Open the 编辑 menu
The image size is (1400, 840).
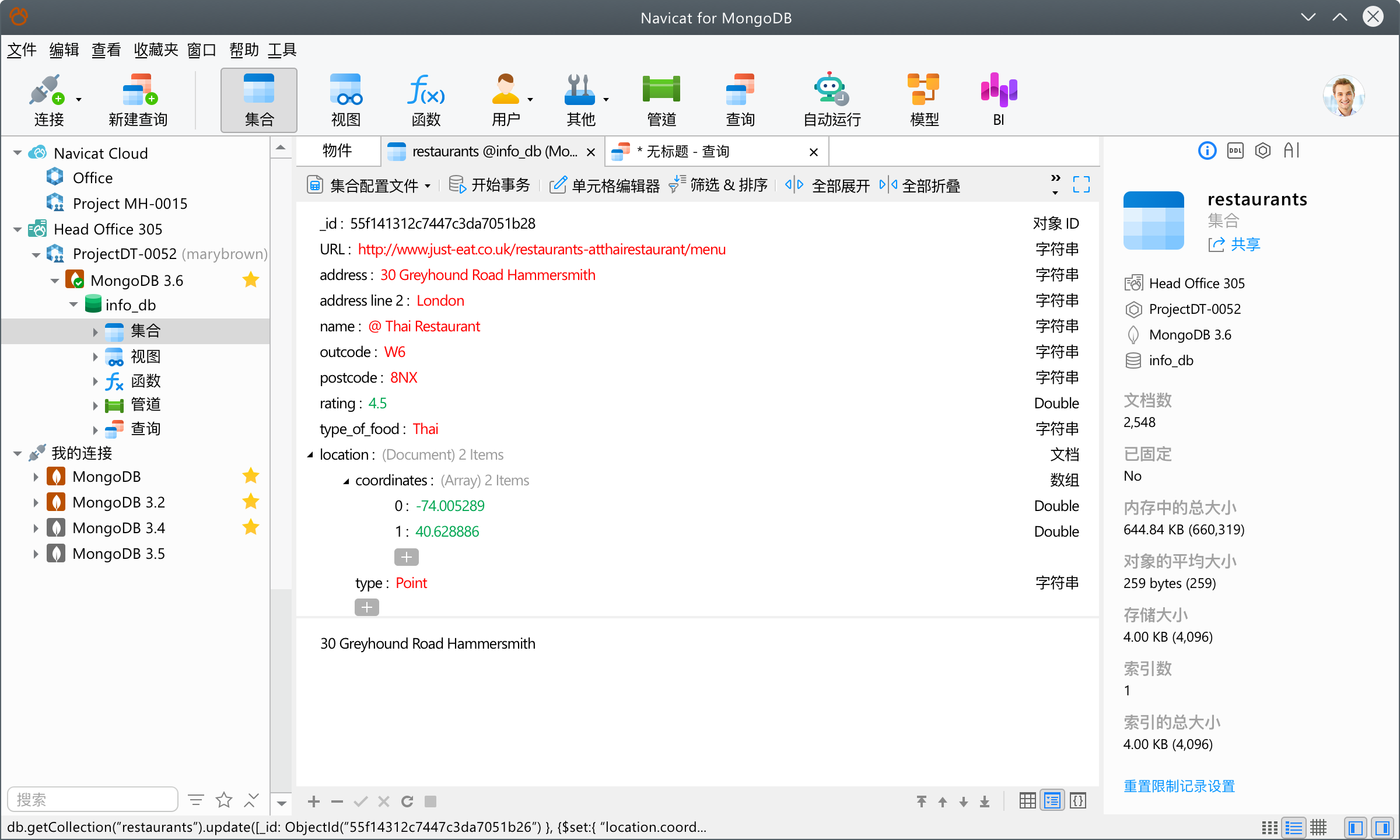click(x=64, y=50)
